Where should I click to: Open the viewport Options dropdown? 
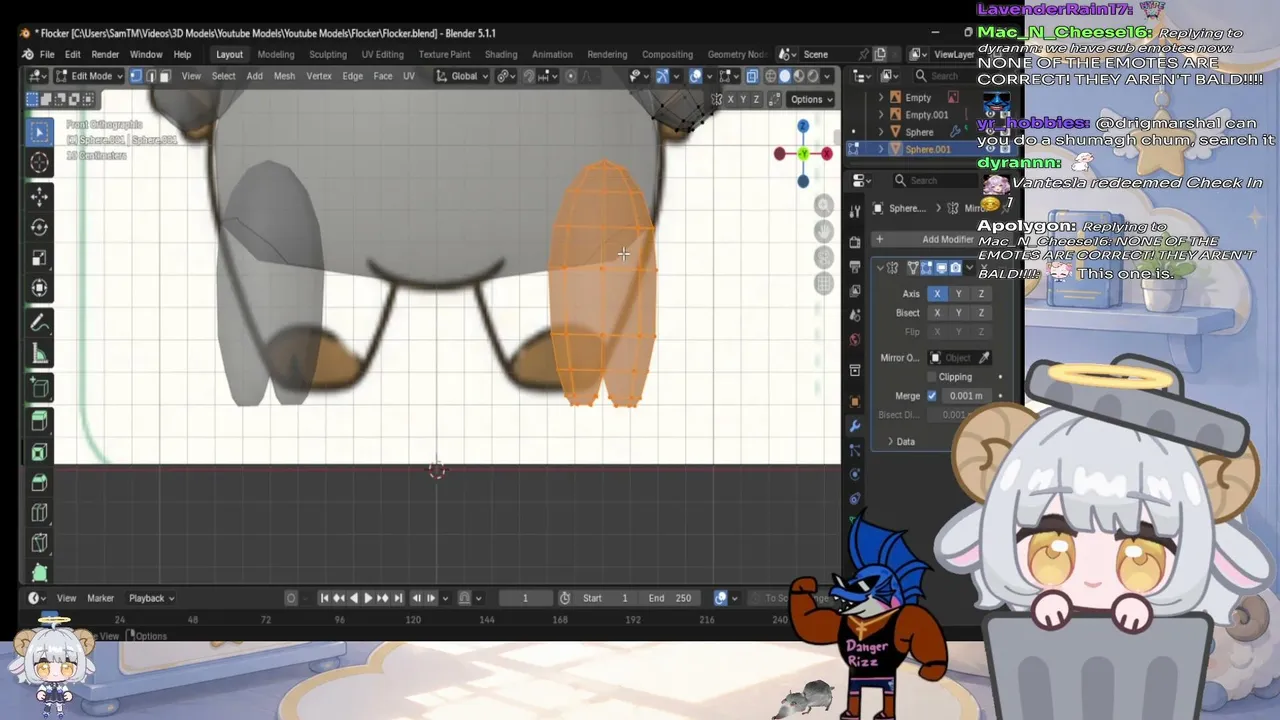click(x=811, y=99)
